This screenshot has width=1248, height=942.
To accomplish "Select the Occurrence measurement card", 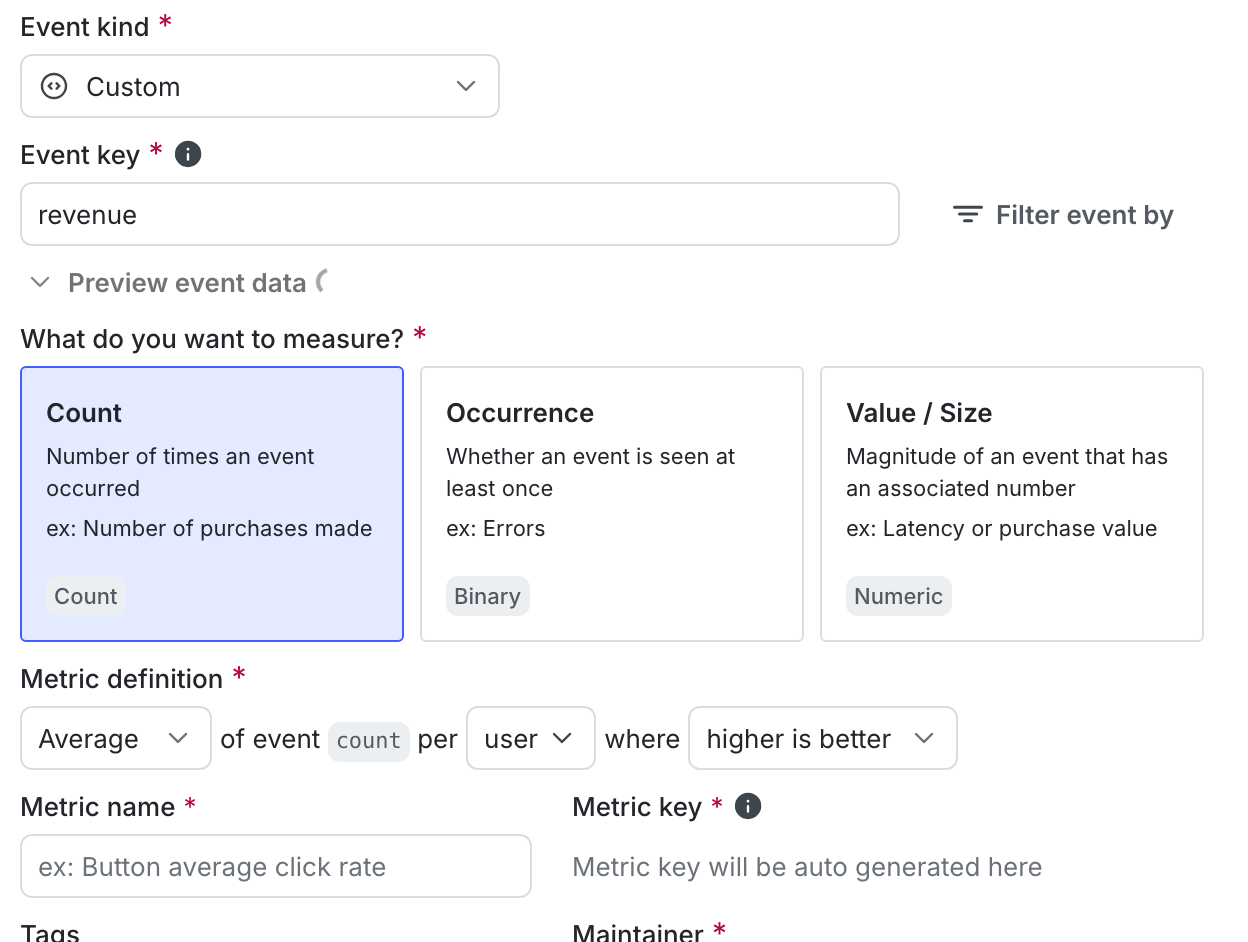I will tap(611, 503).
